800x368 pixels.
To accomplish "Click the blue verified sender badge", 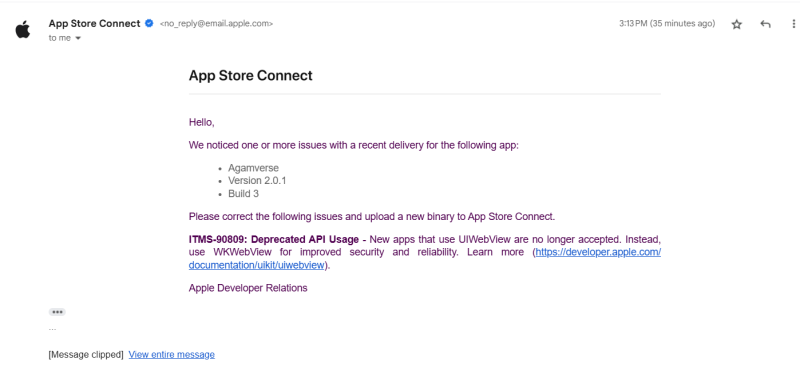I will (149, 23).
